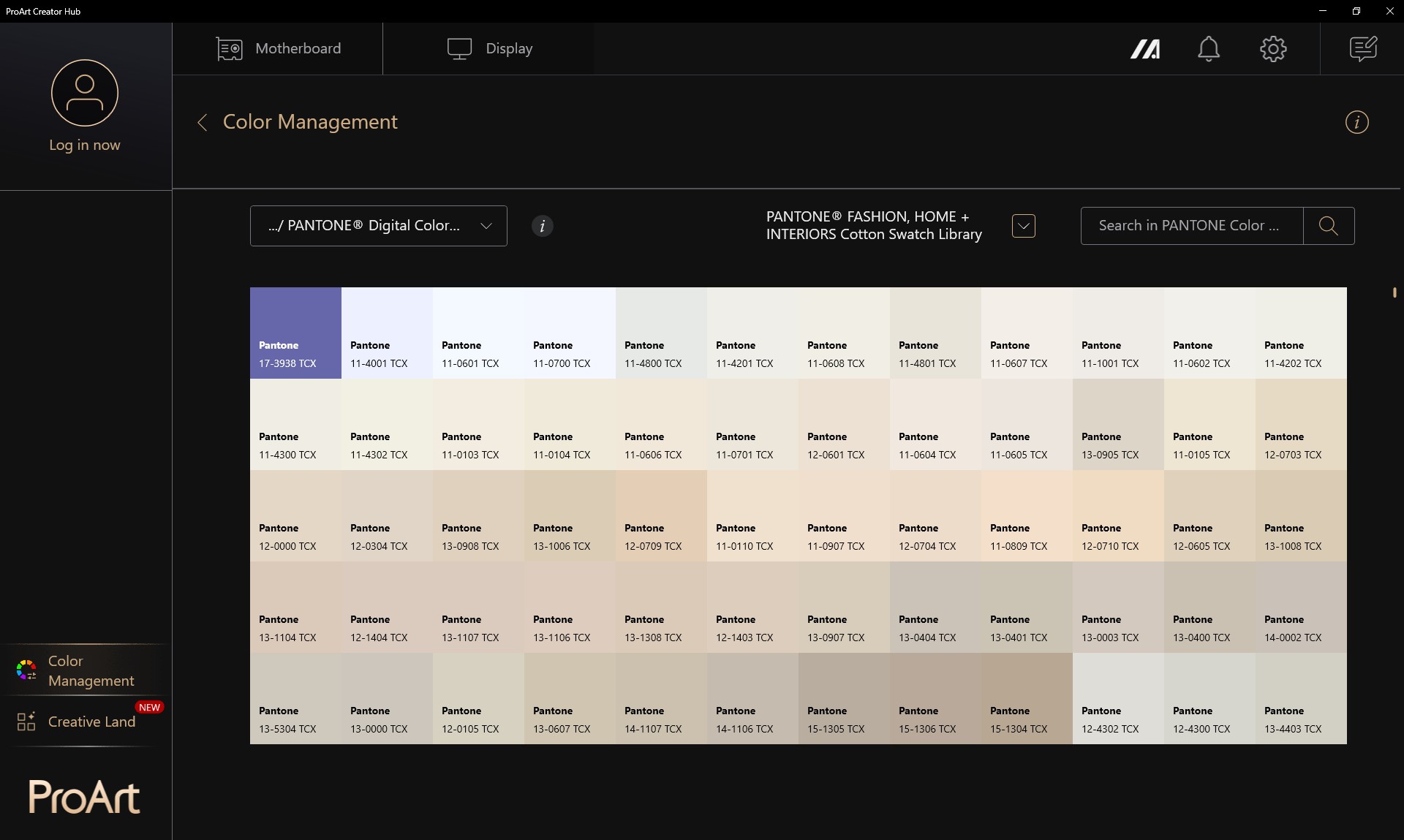The width and height of the screenshot is (1404, 840).
Task: Select Pantone 17-3938 TCX swatch
Action: pos(295,333)
